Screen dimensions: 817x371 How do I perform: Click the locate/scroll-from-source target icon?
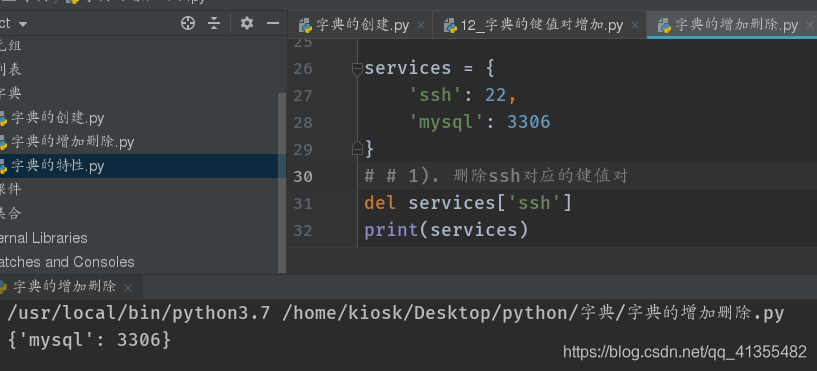click(x=188, y=23)
